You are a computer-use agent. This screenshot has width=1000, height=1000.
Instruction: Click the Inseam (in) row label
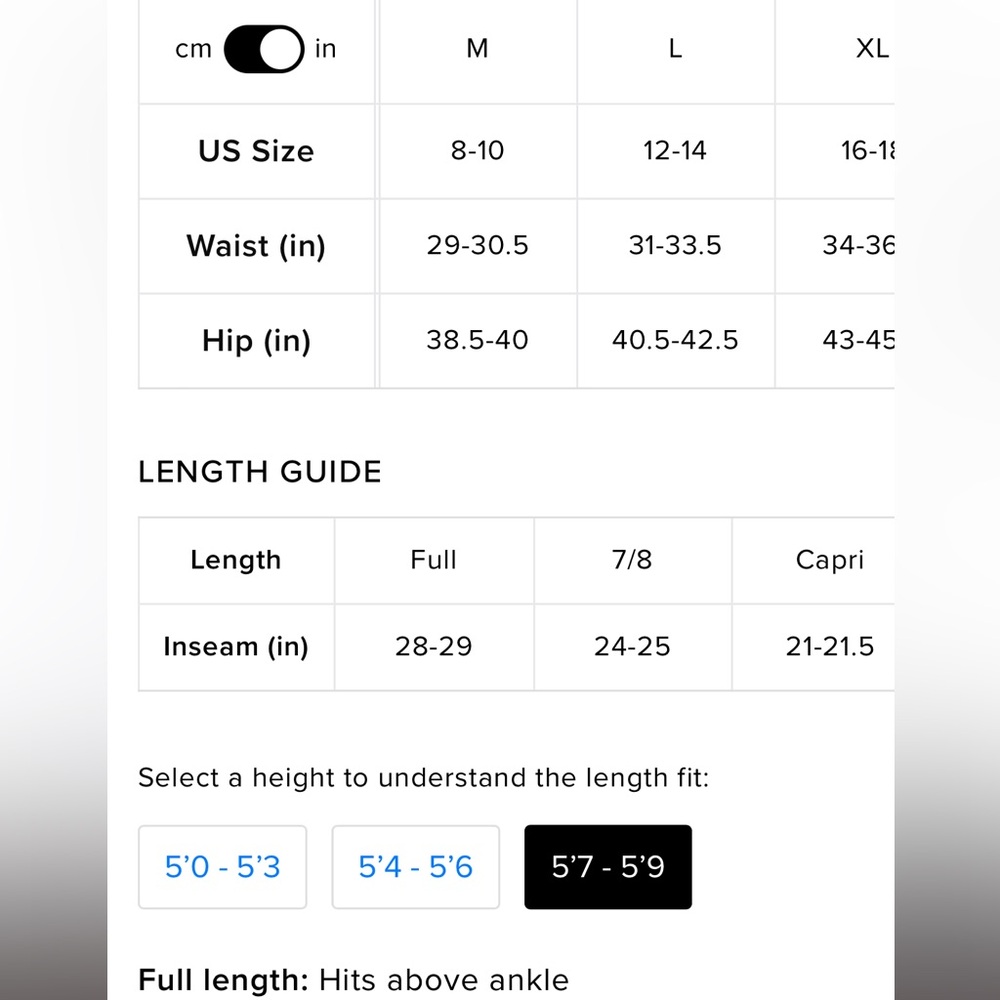coord(236,647)
